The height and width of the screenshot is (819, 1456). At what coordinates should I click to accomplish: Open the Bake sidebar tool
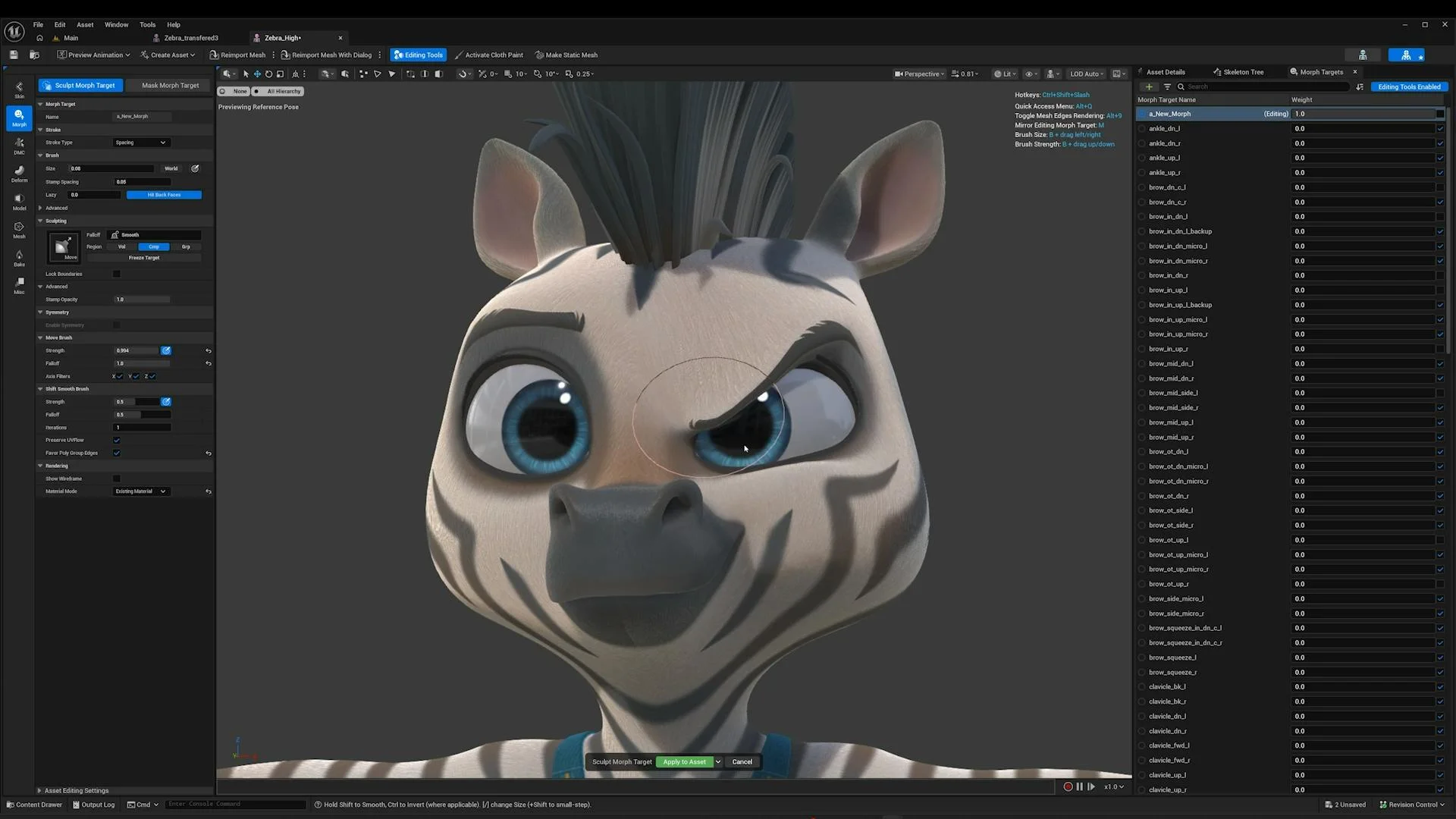tap(19, 258)
